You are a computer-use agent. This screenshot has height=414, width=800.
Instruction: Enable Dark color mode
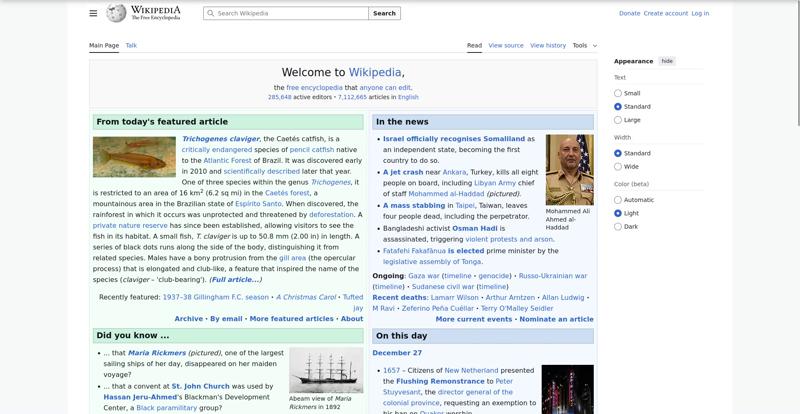point(618,227)
